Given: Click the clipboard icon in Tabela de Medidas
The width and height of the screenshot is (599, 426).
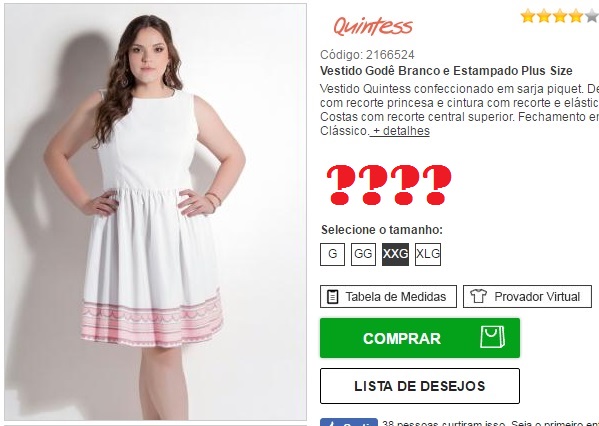Looking at the screenshot, I should (x=333, y=296).
